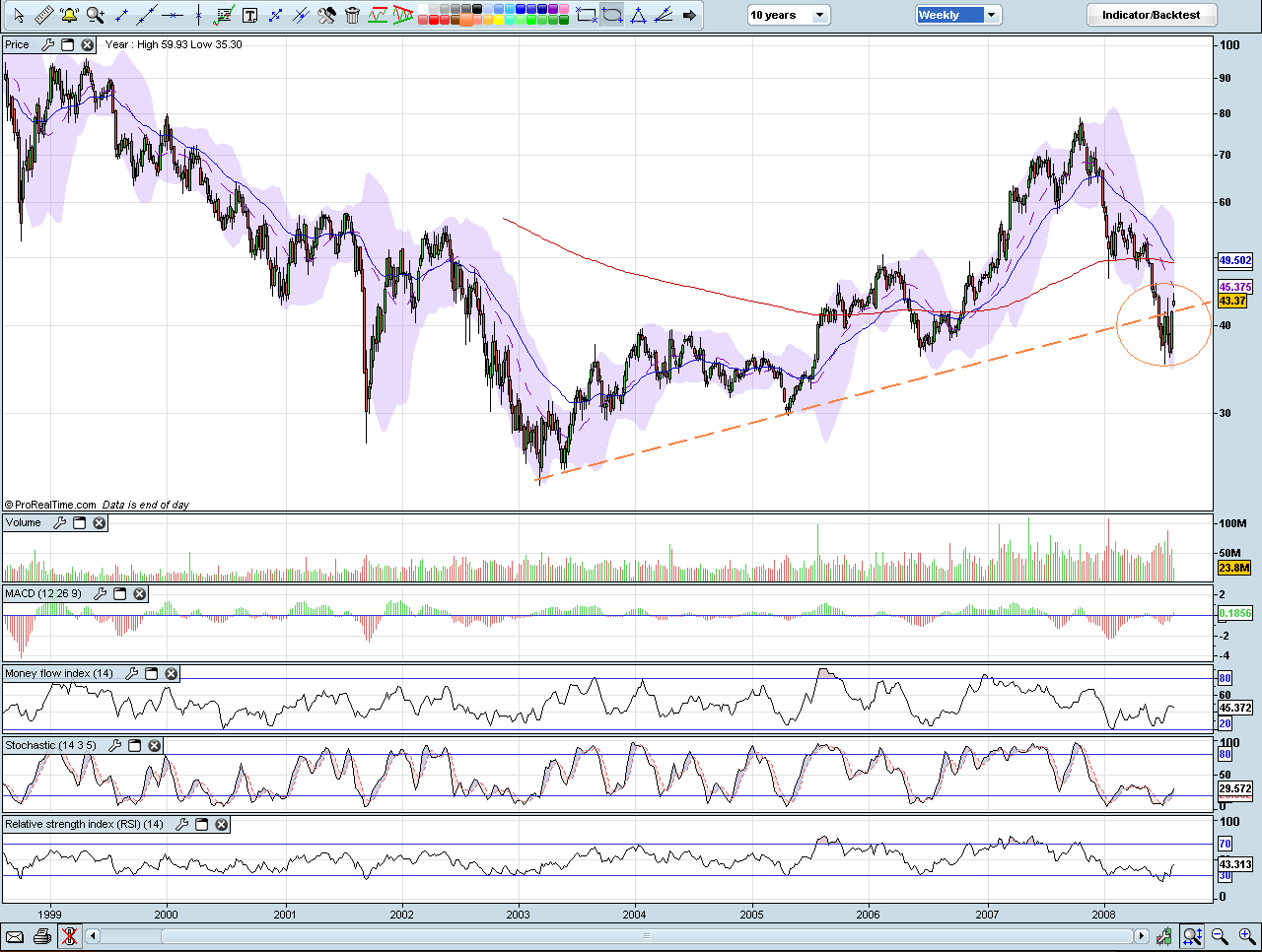Close the Money flow index panel
The width and height of the screenshot is (1262, 952).
pyautogui.click(x=171, y=673)
